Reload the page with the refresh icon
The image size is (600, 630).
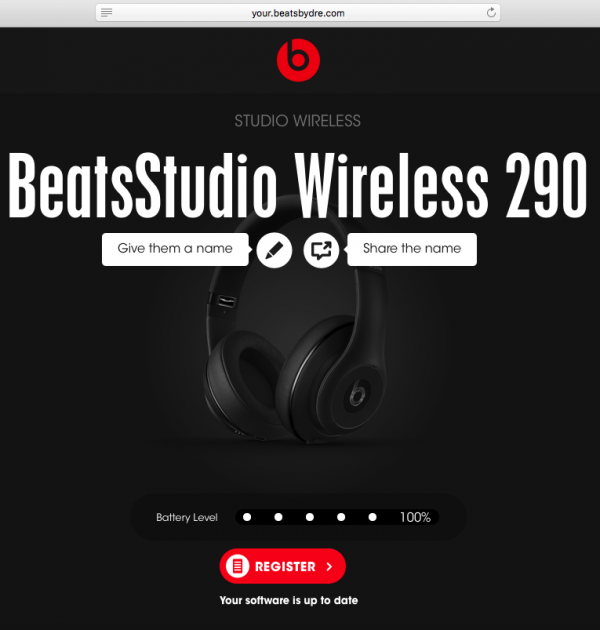tap(491, 12)
